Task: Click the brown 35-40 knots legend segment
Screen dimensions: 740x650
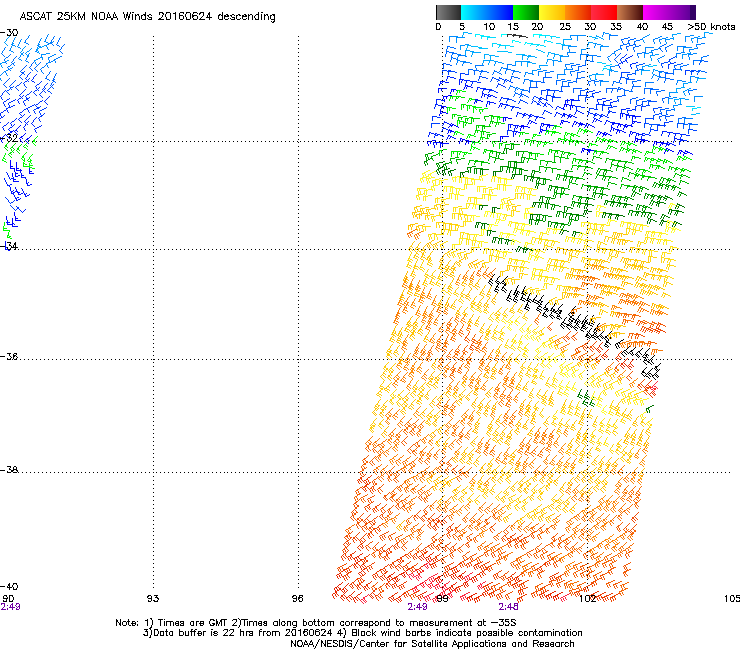Action: (630, 12)
